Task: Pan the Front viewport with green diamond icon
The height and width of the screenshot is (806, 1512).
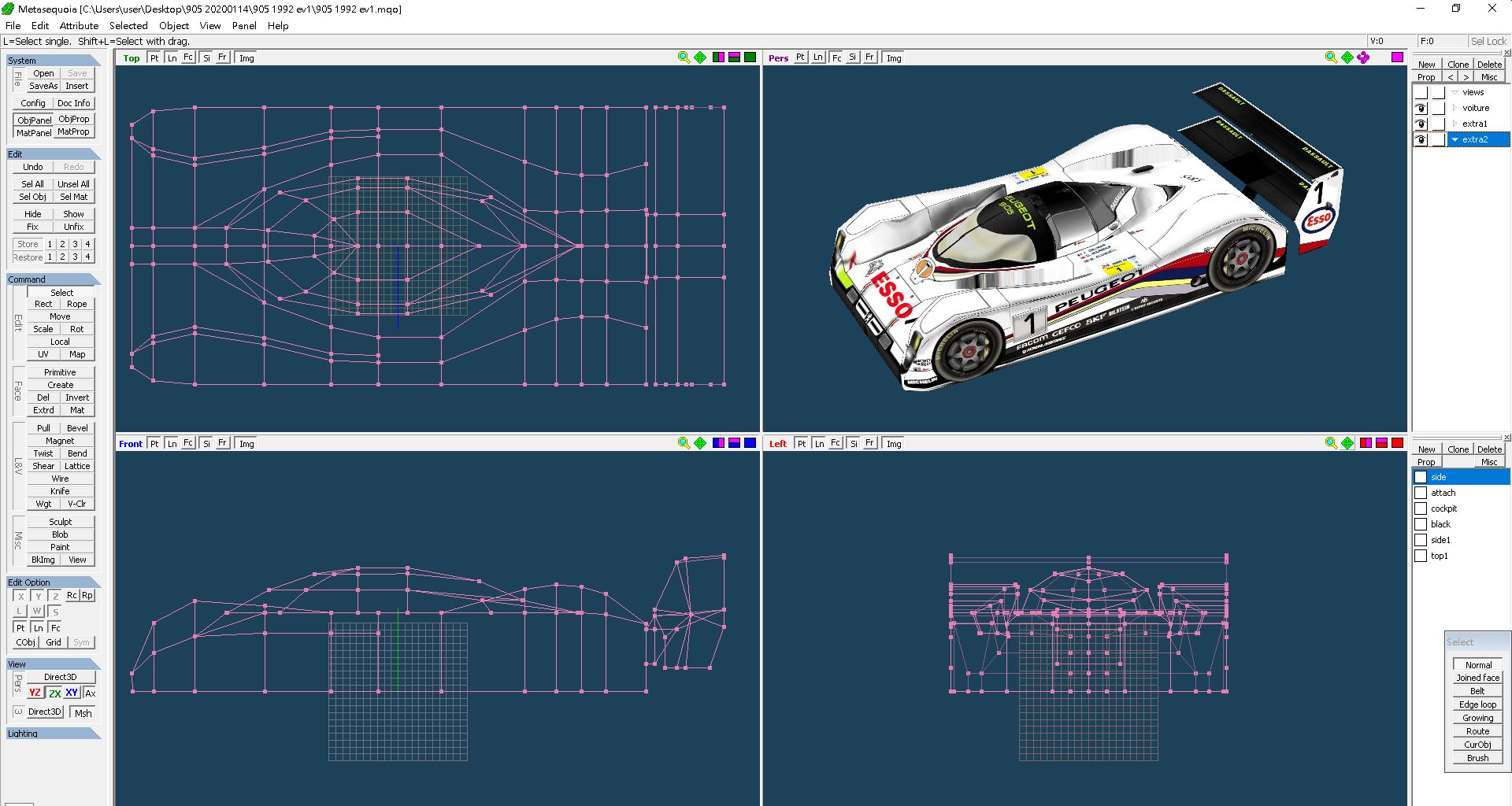Action: tap(700, 443)
